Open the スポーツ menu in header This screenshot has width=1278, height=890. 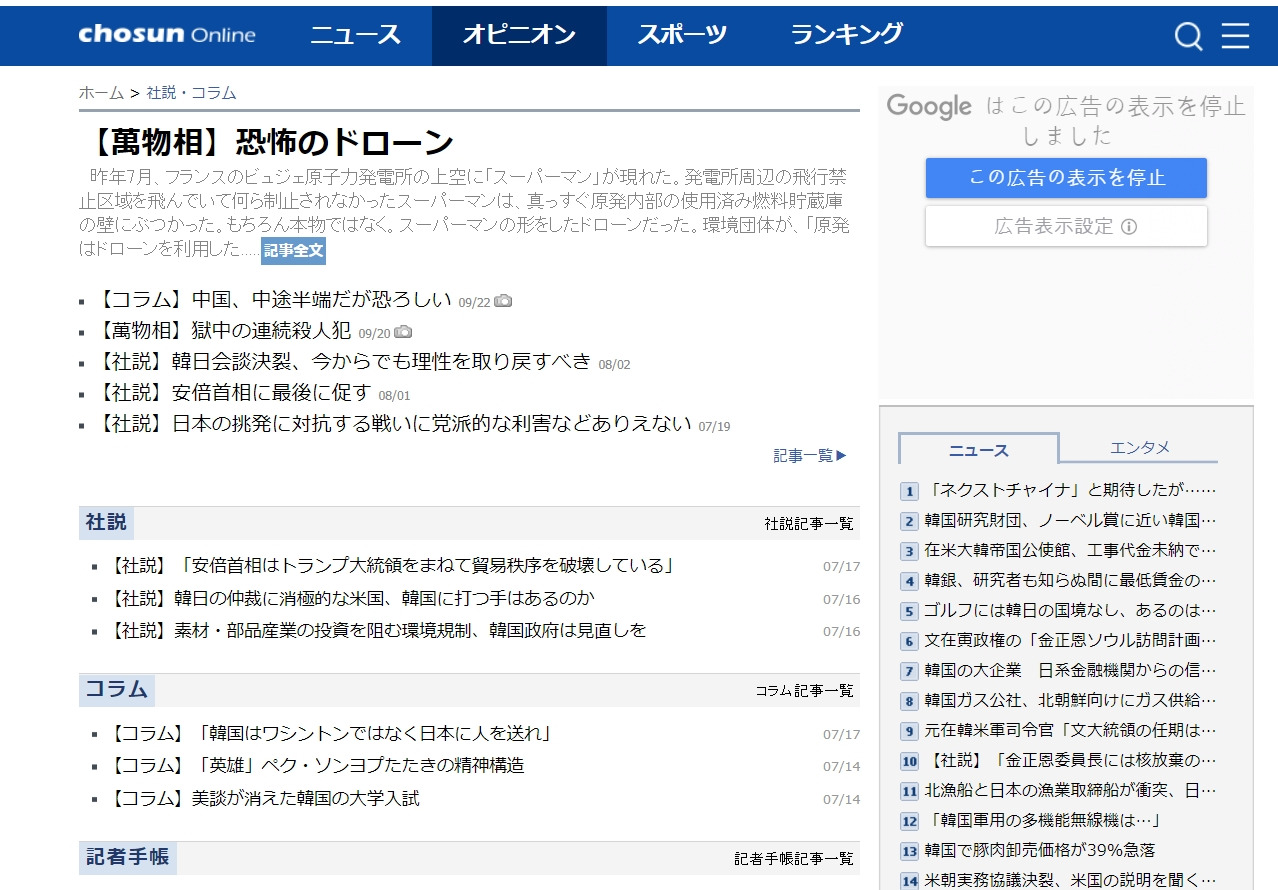(683, 35)
